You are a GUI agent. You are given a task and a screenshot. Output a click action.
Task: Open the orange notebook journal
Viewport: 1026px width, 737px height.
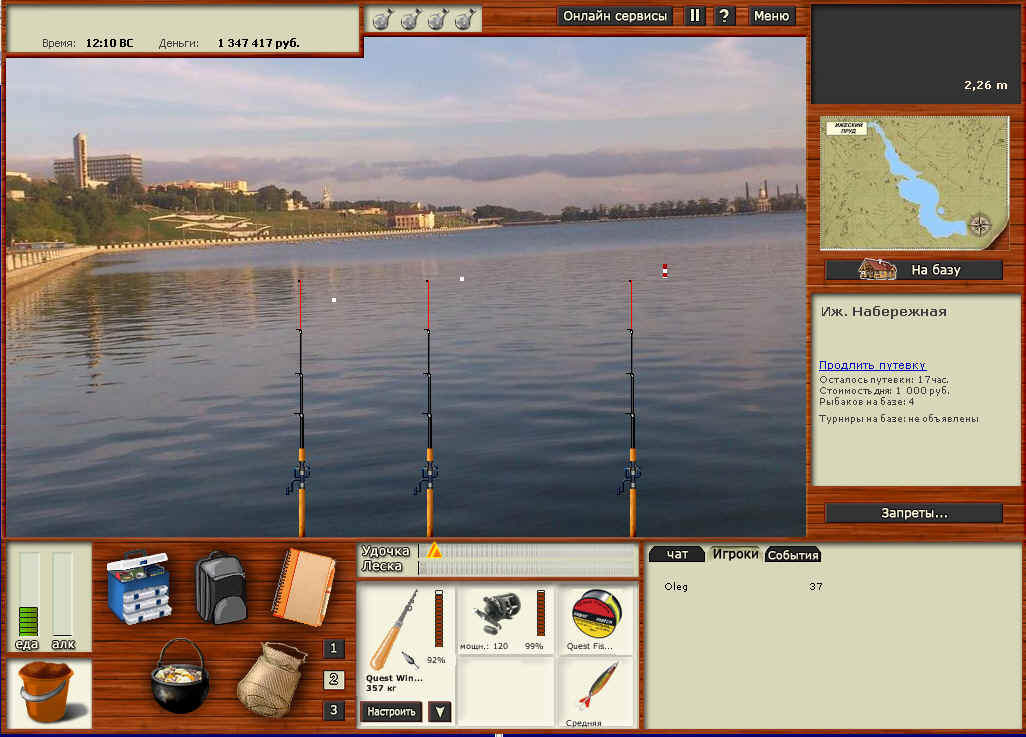pos(304,587)
